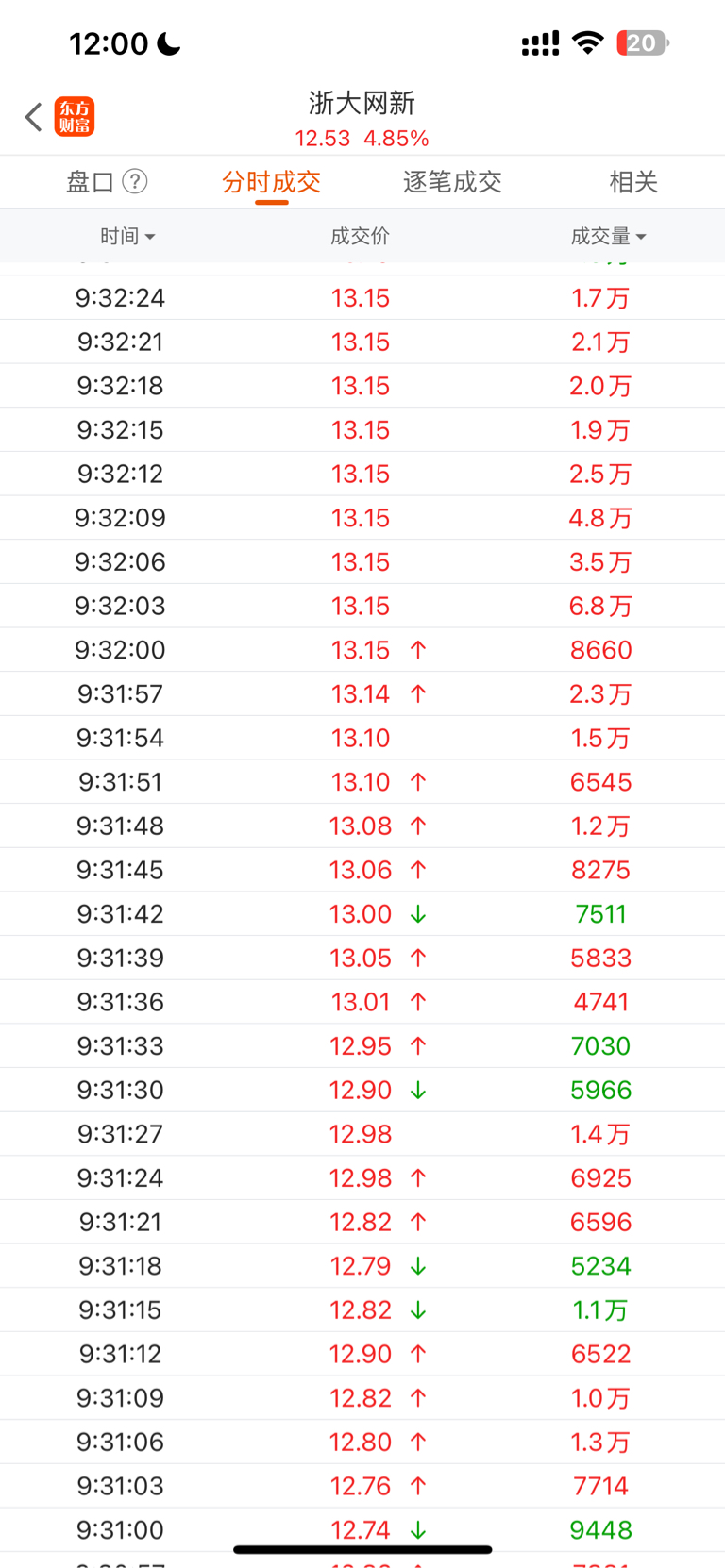Tap the green down arrow at 9:31:42
Screen dimensions: 725x1568
pyautogui.click(x=418, y=914)
